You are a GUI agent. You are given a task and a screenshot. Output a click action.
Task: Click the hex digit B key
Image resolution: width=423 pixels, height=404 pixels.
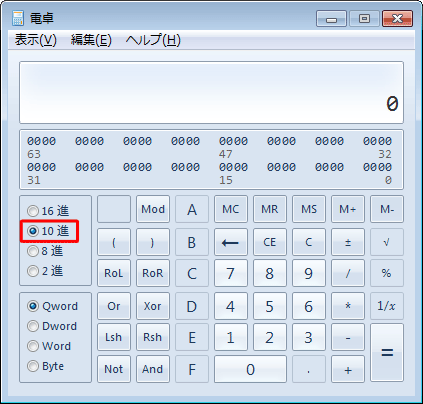tap(192, 242)
